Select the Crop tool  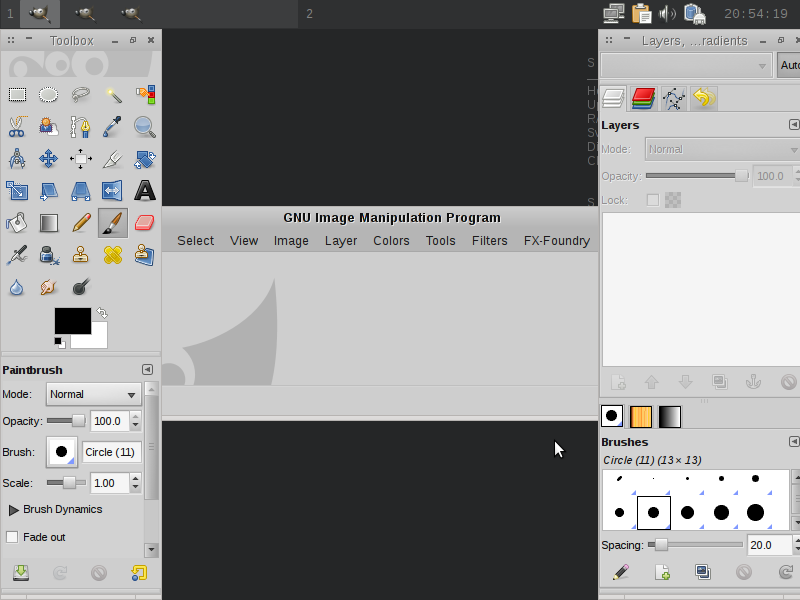click(113, 159)
